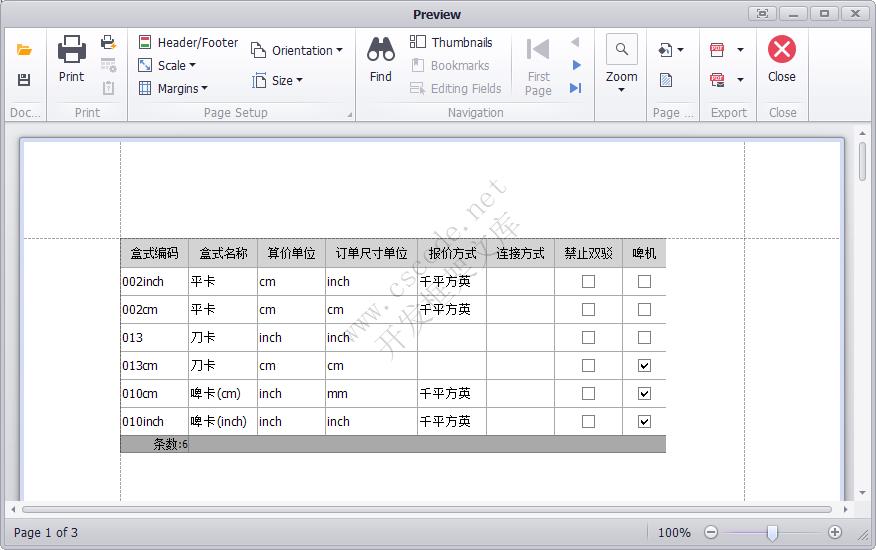This screenshot has width=876, height=550.
Task: Close the preview with the red X
Action: point(782,49)
